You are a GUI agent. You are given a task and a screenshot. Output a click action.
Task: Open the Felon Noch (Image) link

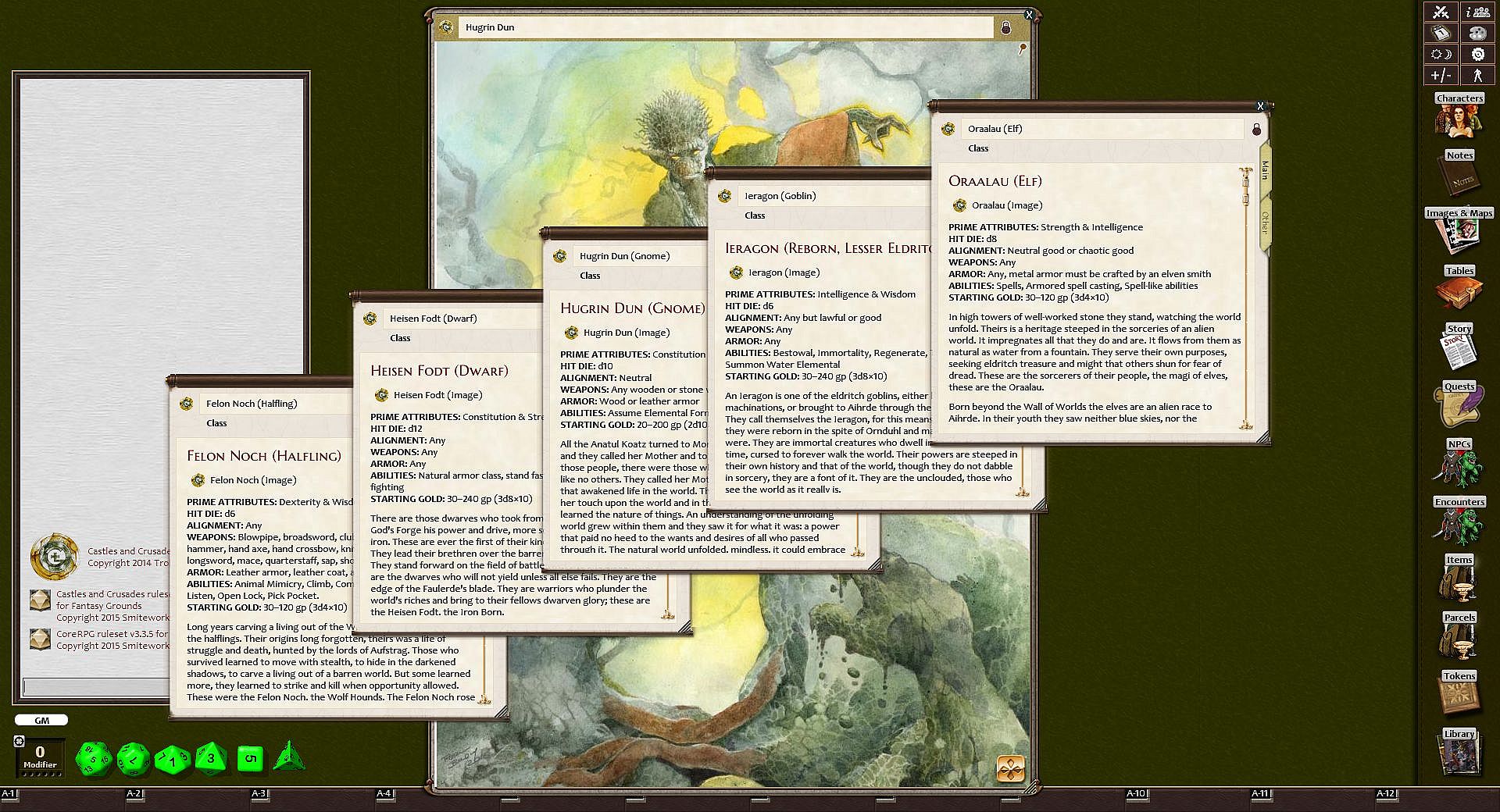click(253, 480)
